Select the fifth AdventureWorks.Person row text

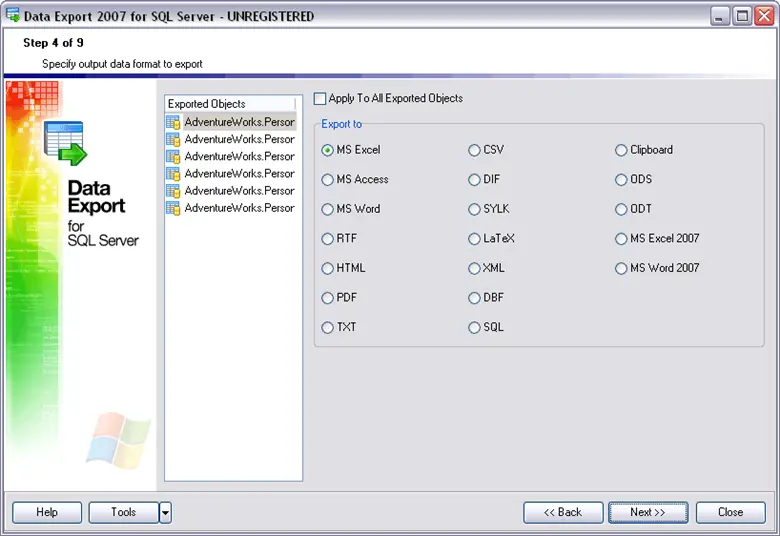239,191
